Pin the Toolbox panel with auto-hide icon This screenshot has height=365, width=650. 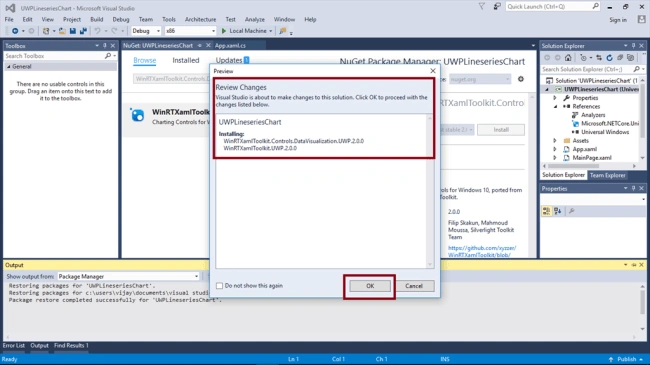[x=104, y=46]
